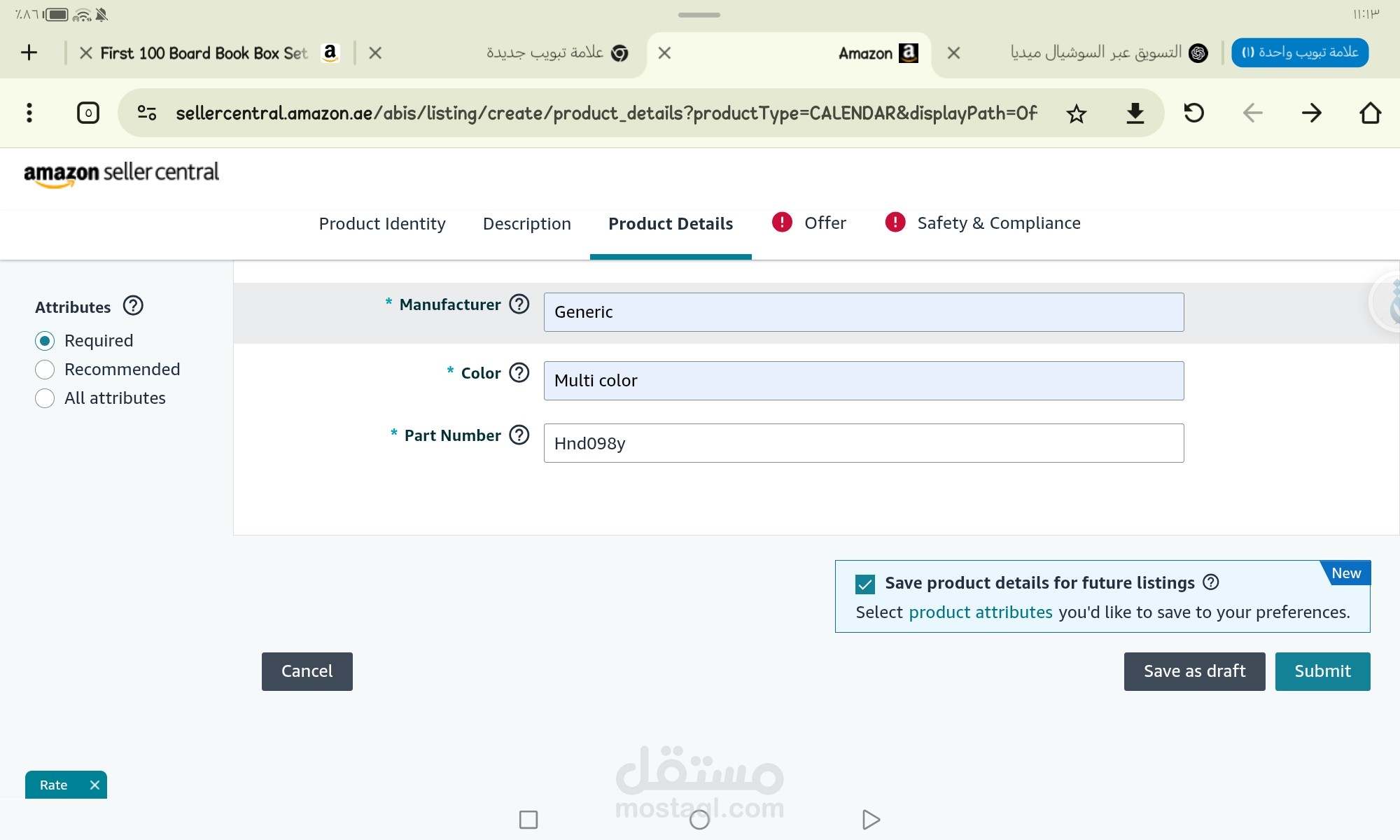The height and width of the screenshot is (840, 1400).
Task: Select the Recommended attributes radio button
Action: [45, 370]
